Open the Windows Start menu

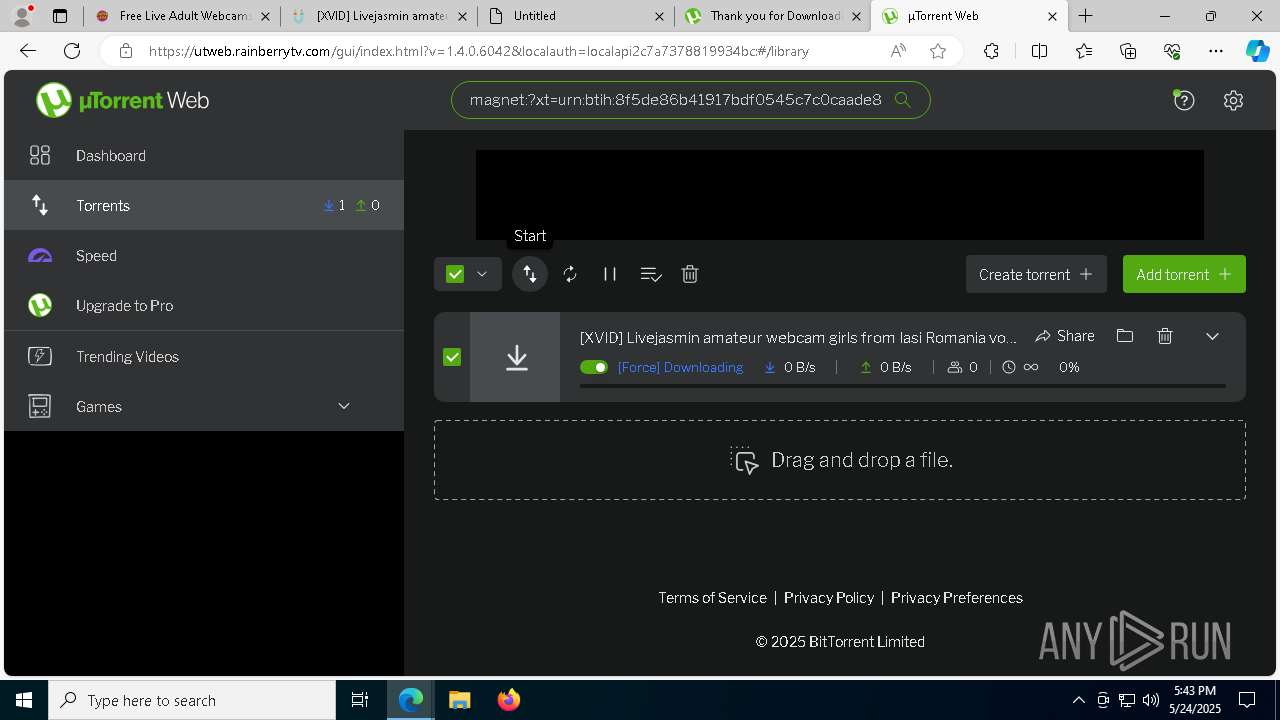click(x=24, y=700)
